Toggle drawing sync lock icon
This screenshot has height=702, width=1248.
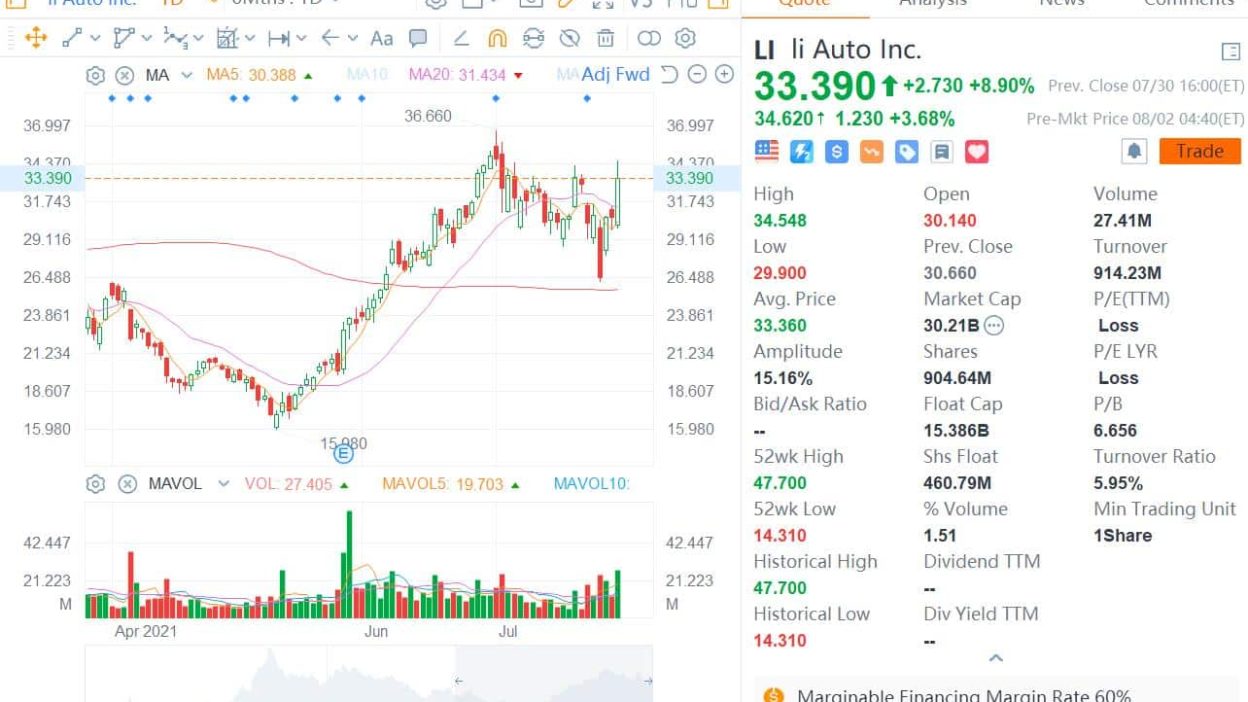point(533,39)
